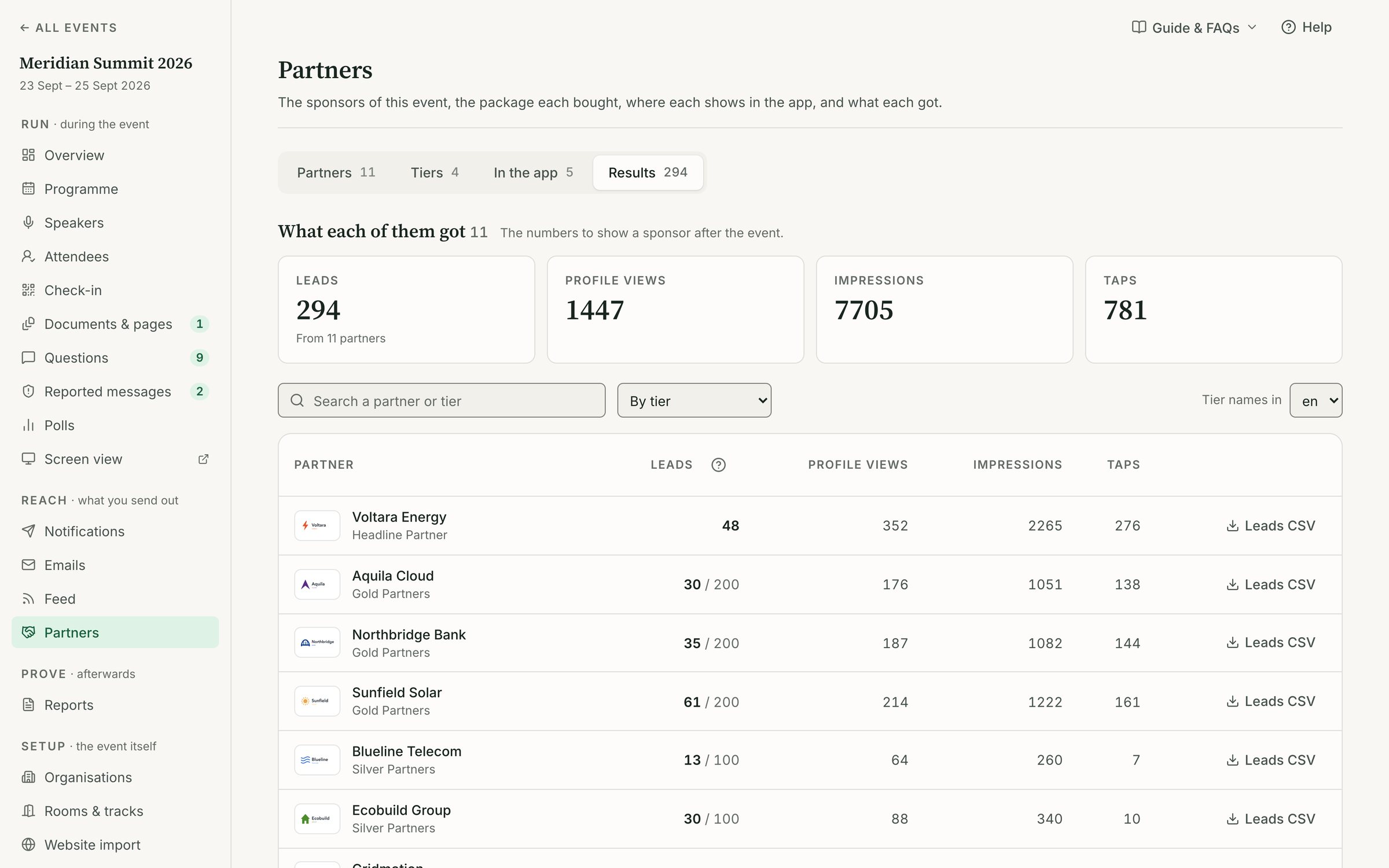Viewport: 1389px width, 868px height.
Task: Download Leads CSV for Sunfield Solar
Action: [1270, 701]
